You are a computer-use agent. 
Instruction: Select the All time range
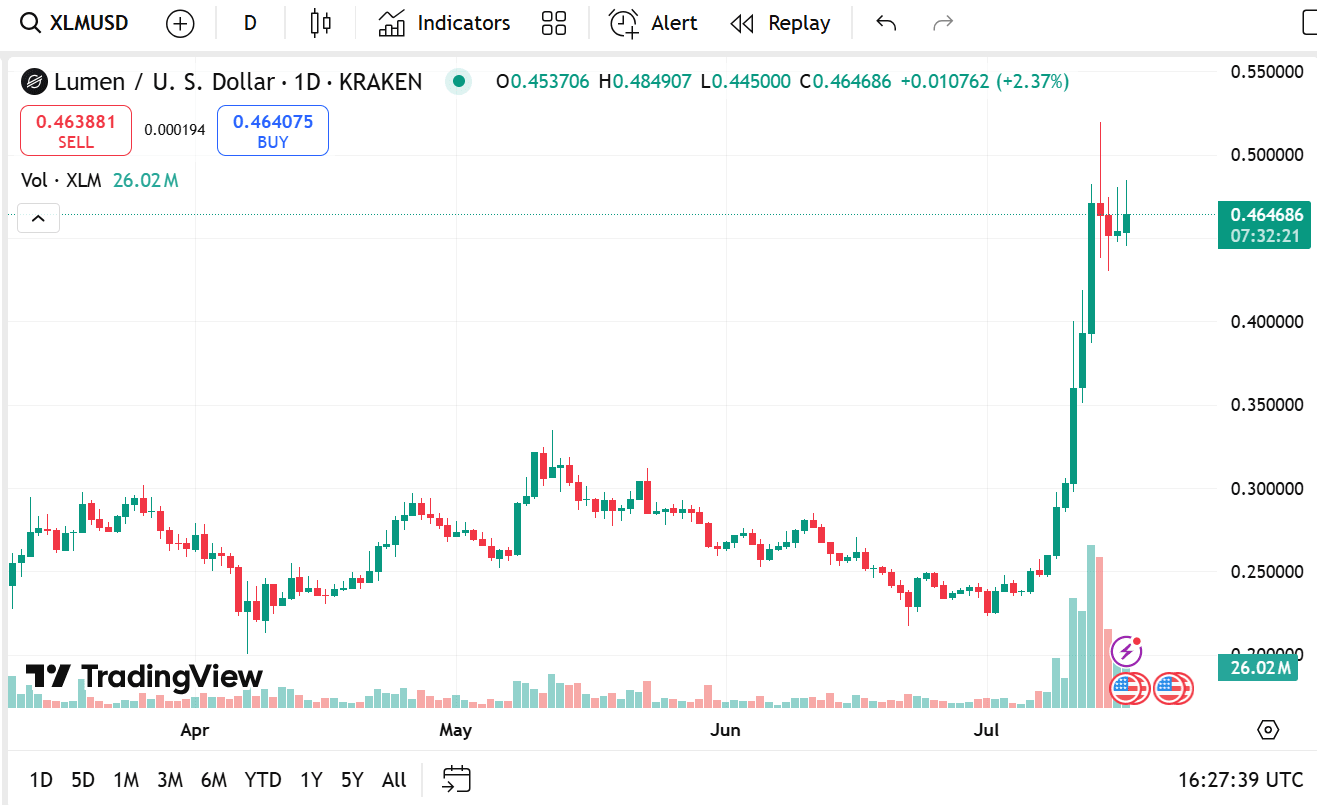pyautogui.click(x=394, y=780)
